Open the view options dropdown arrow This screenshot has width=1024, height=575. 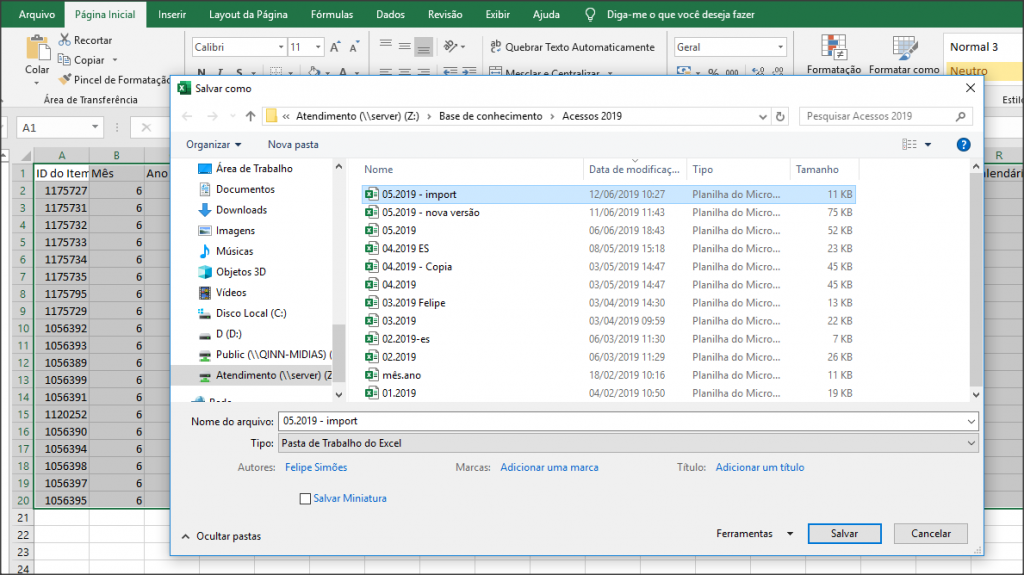click(928, 144)
